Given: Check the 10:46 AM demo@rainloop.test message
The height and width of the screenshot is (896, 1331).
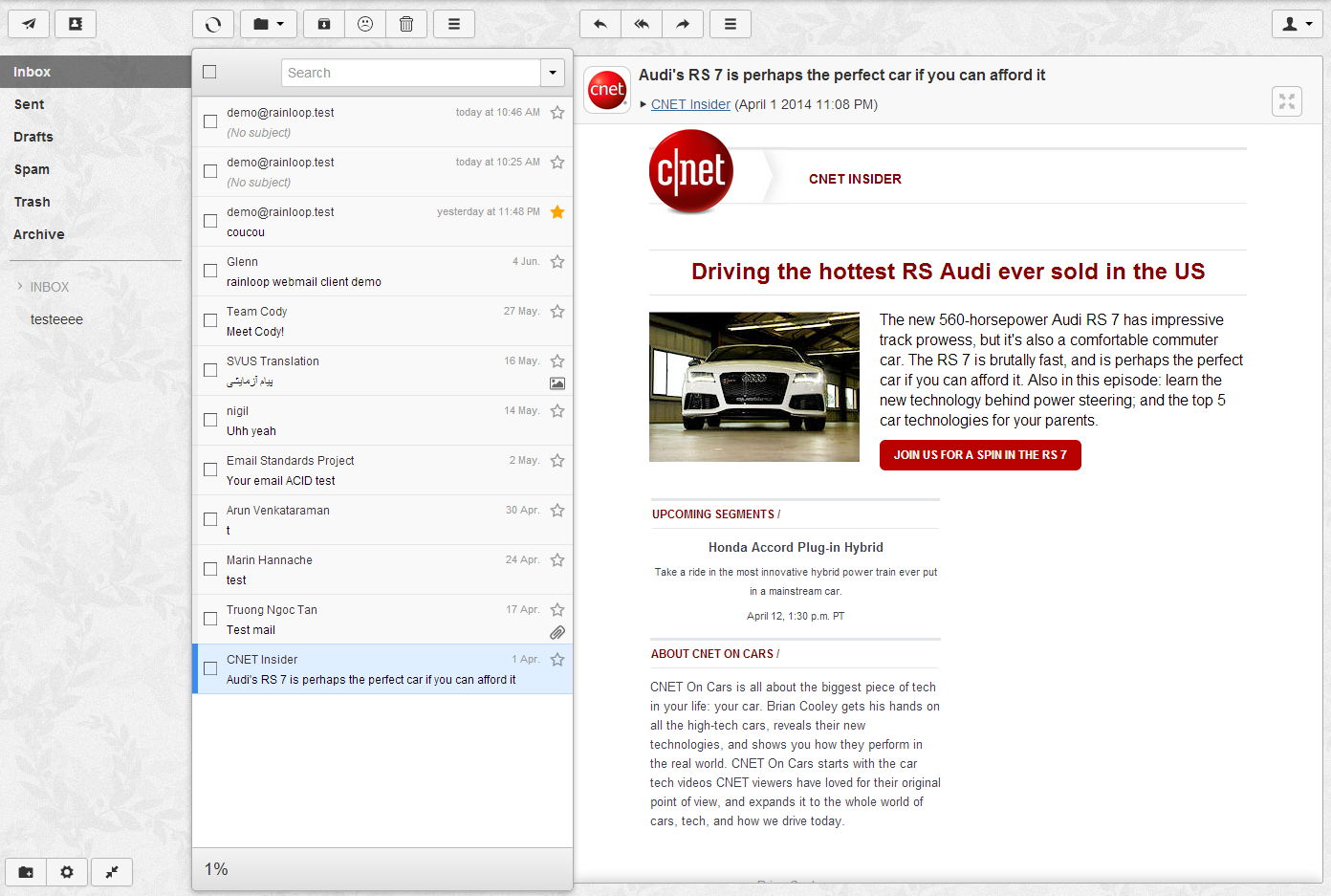Looking at the screenshot, I should pos(210,121).
